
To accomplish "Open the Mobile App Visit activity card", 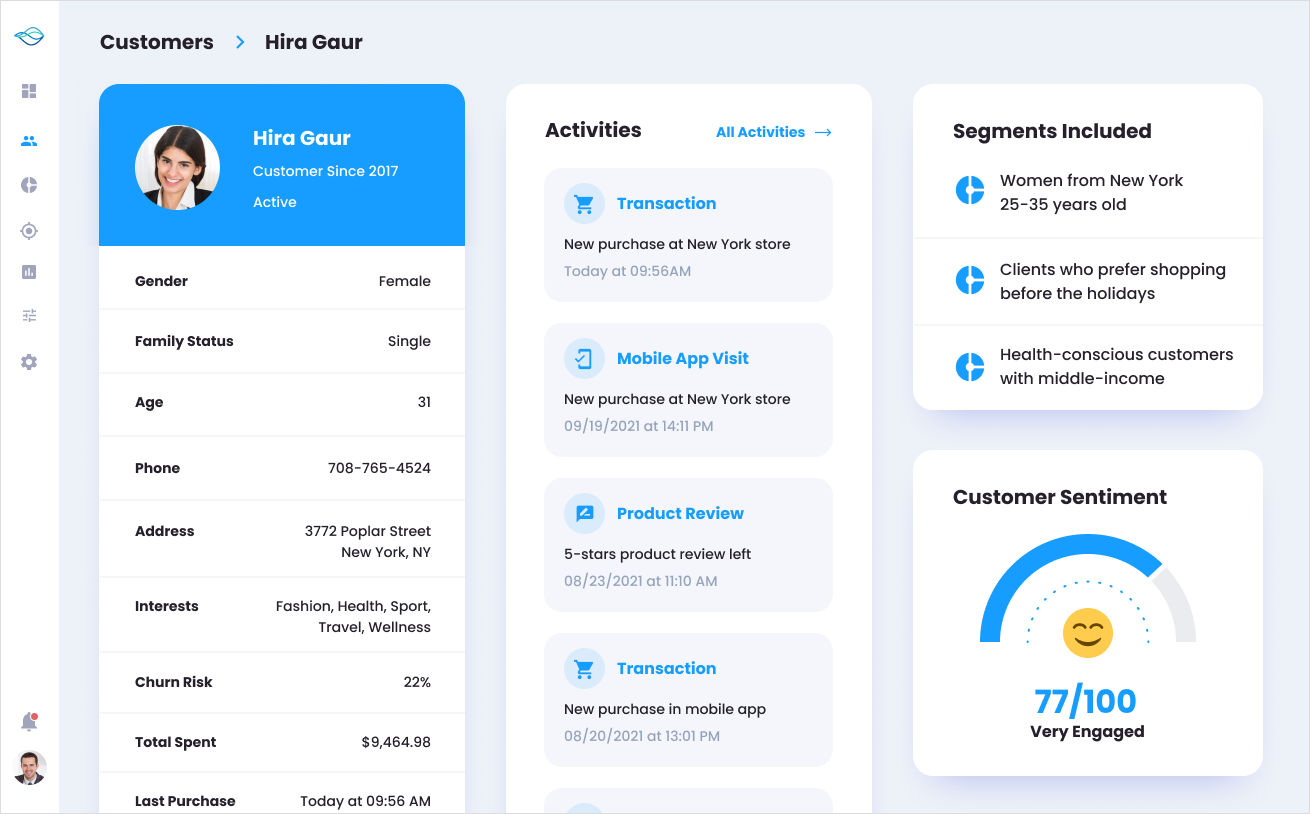I will 688,390.
